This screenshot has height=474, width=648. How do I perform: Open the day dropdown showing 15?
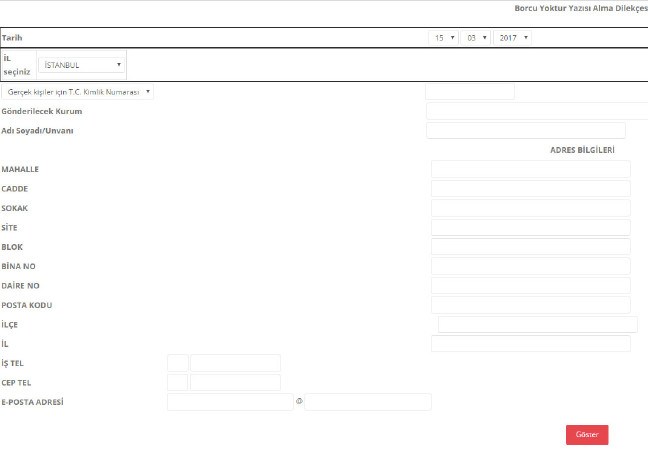(443, 38)
